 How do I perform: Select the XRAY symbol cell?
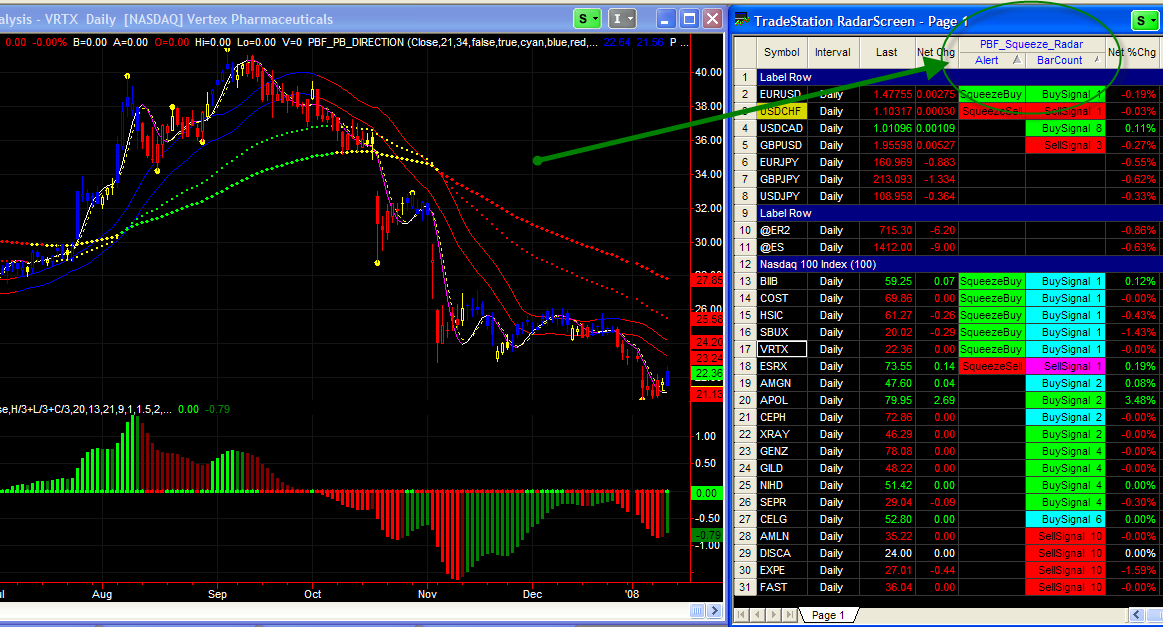click(781, 435)
